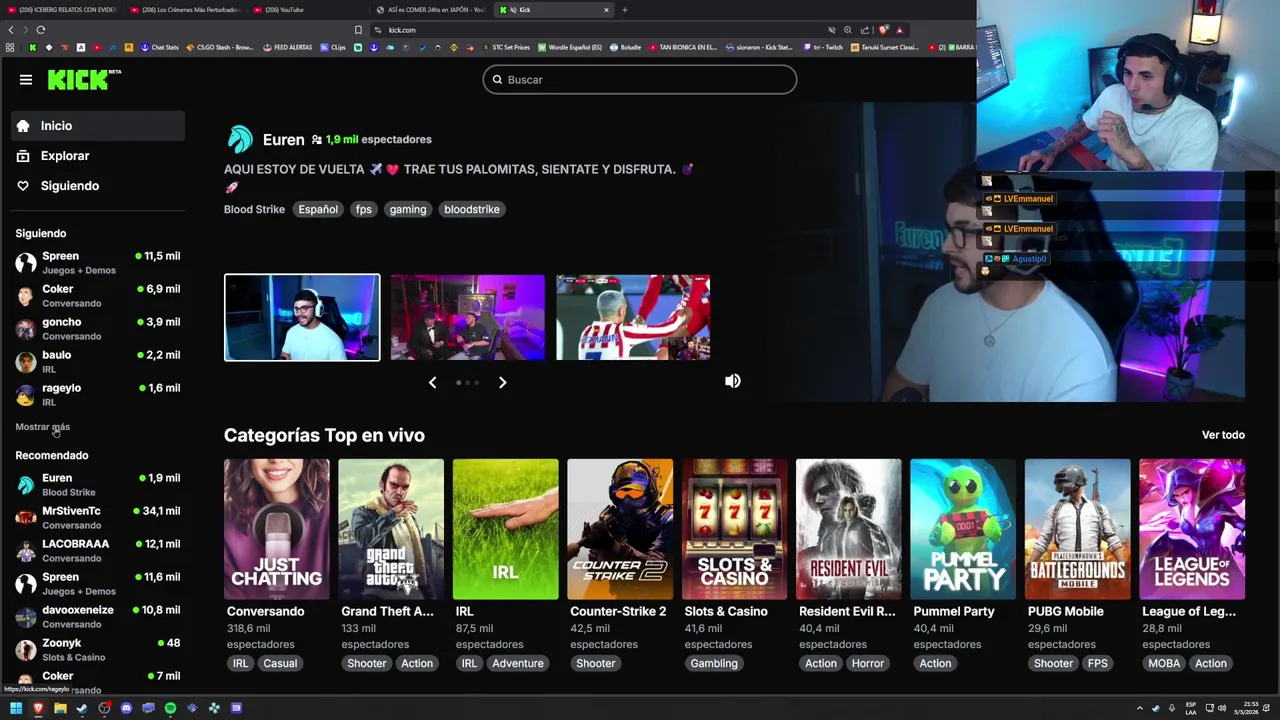The height and width of the screenshot is (720, 1280).
Task: Click MOBA tag under League of Legends
Action: [x=1164, y=663]
